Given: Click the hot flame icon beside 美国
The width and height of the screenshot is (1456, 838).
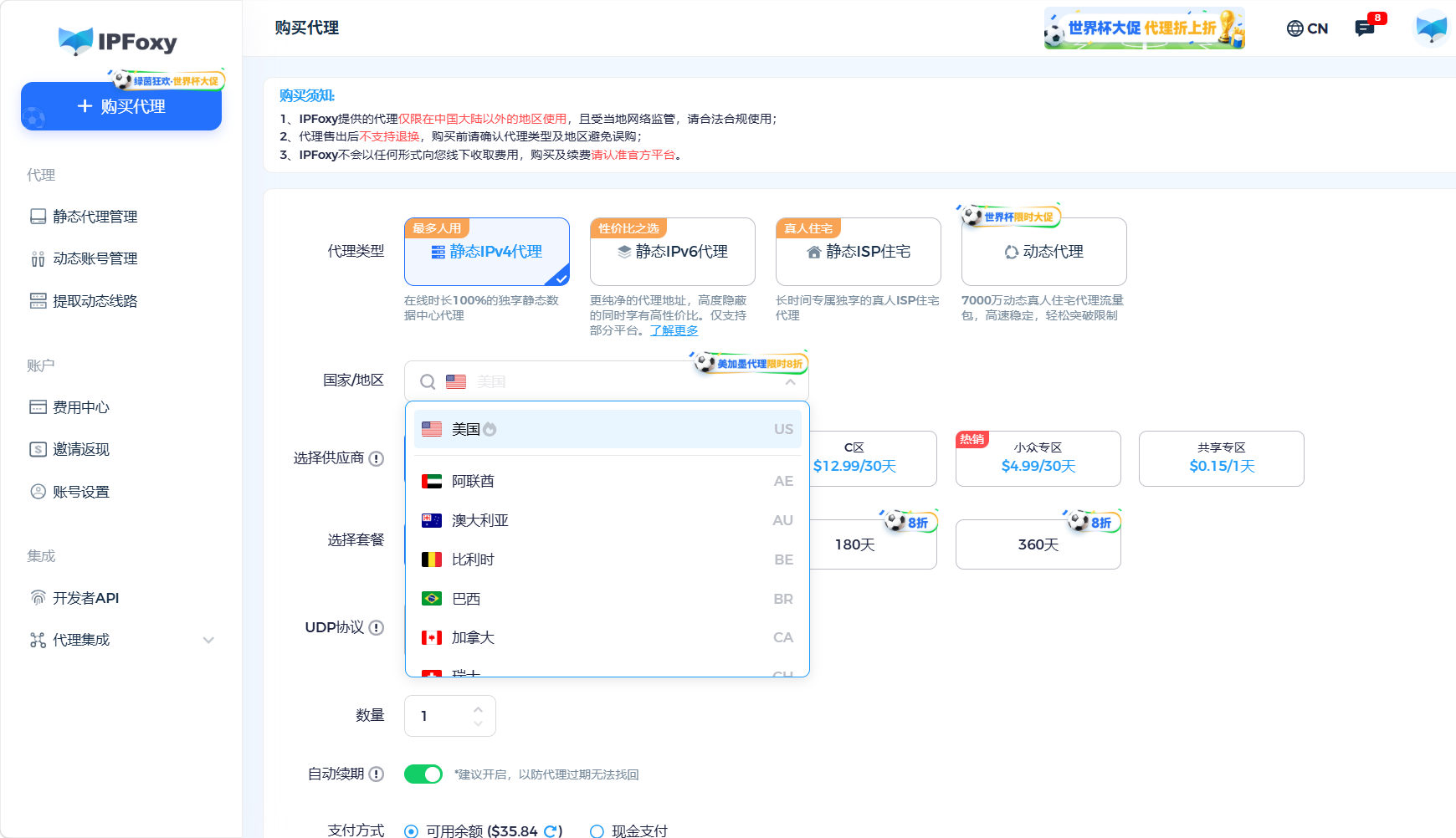Looking at the screenshot, I should point(490,429).
